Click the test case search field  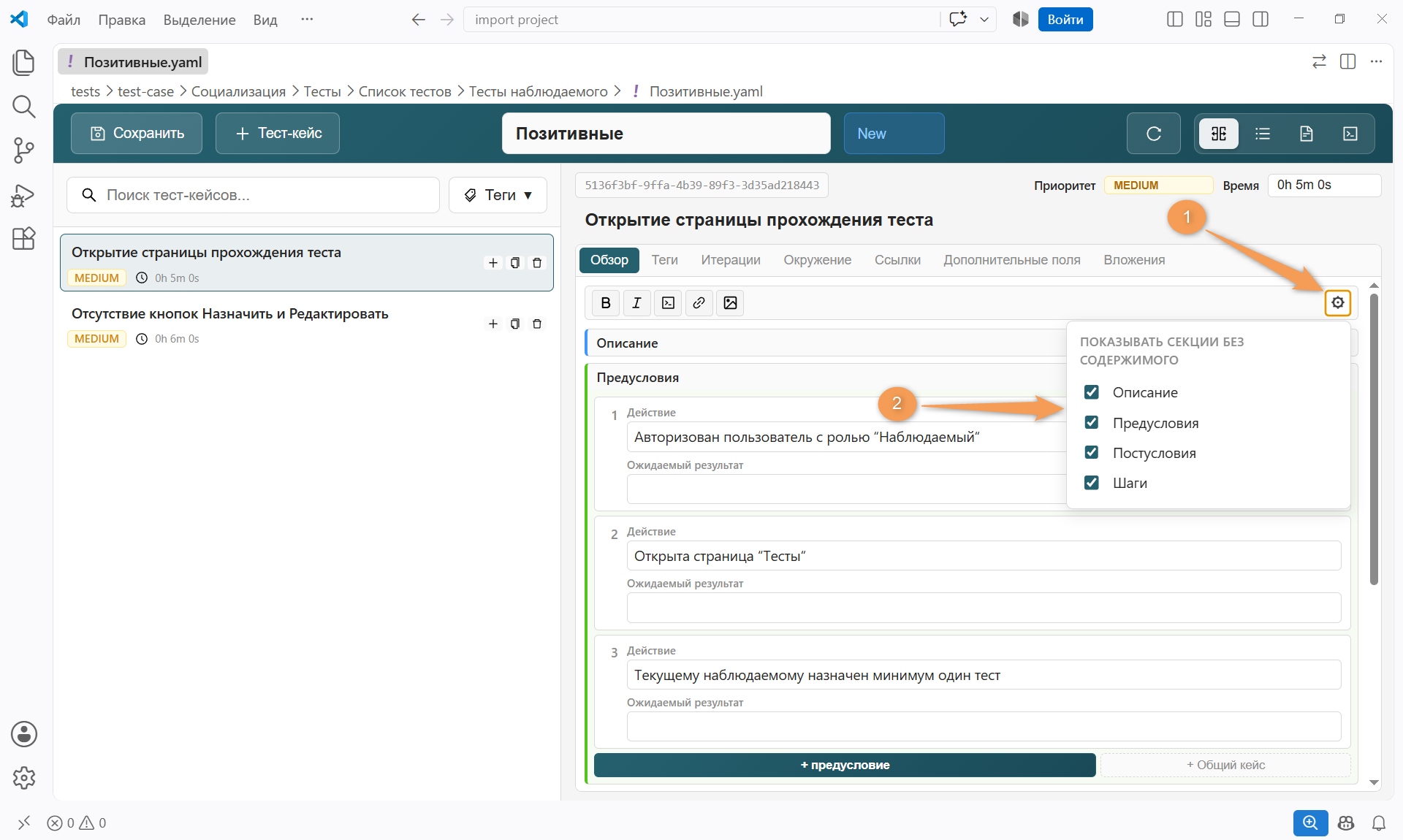253,195
